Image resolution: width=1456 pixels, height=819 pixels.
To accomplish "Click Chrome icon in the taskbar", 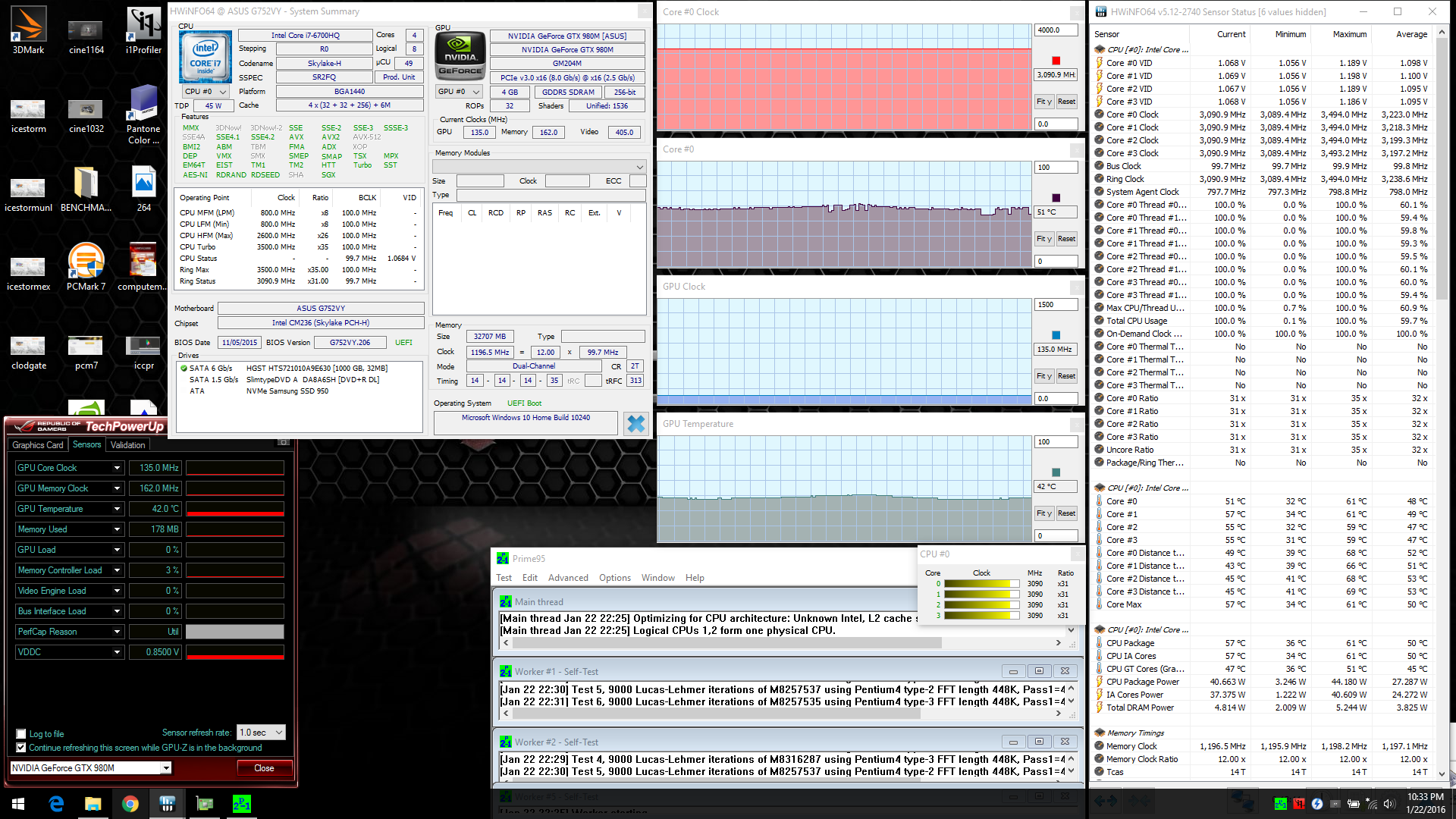I will (x=130, y=804).
